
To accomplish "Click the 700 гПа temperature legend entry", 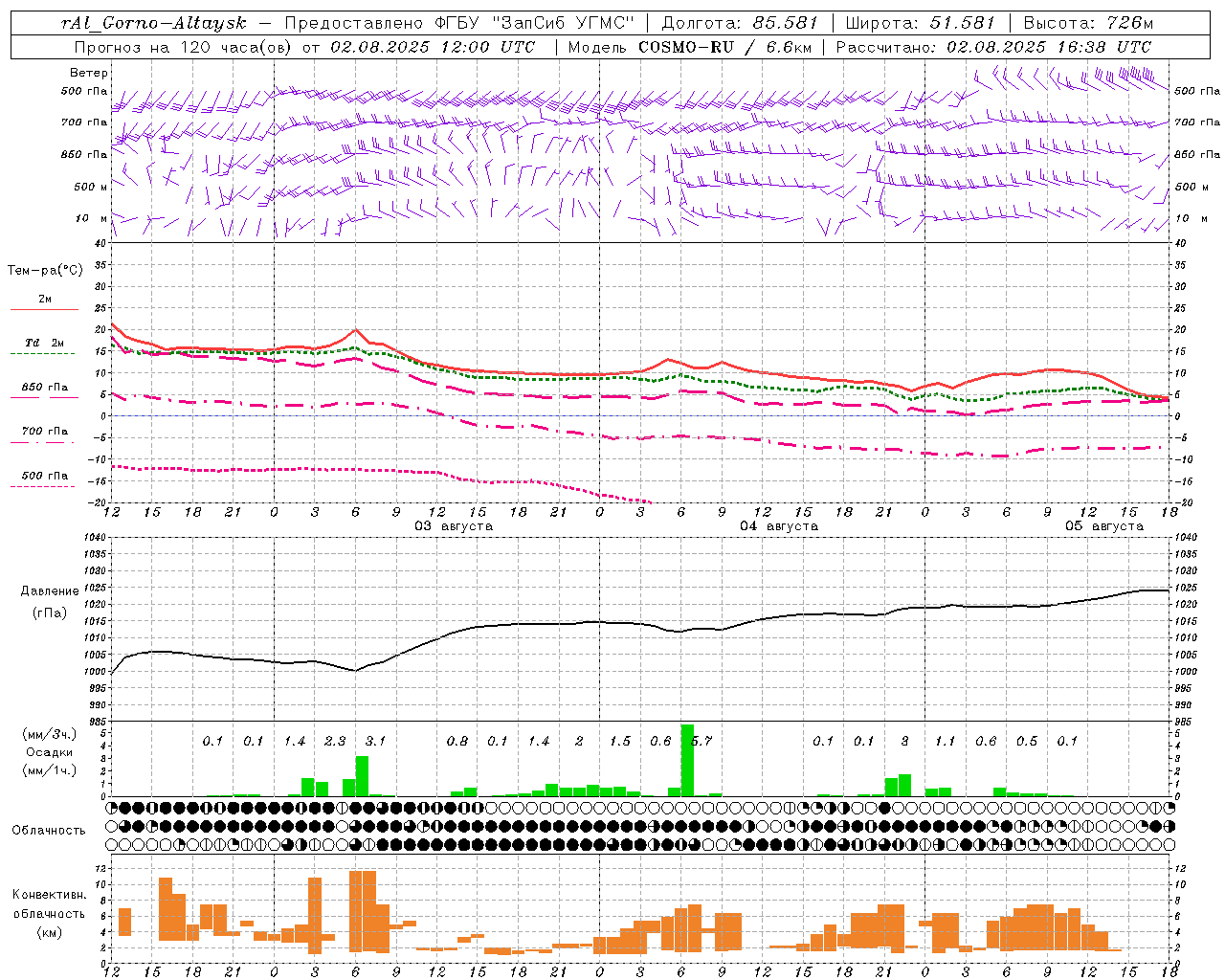I will (x=45, y=432).
